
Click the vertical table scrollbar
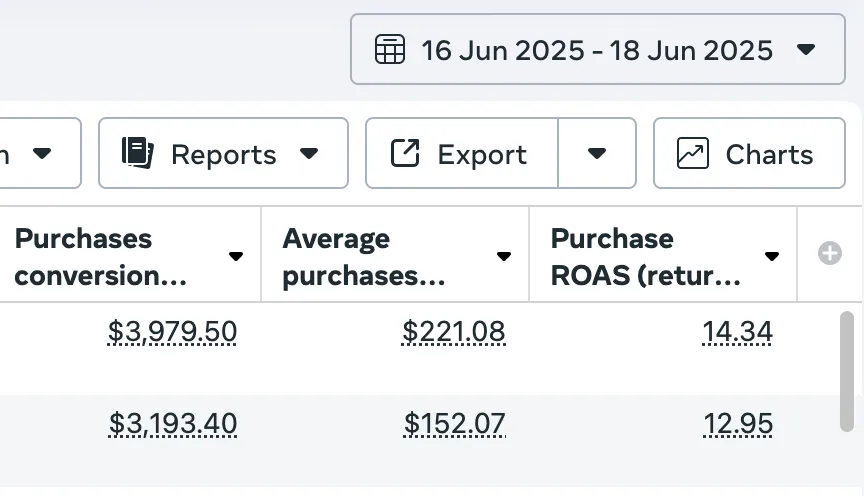pos(847,370)
